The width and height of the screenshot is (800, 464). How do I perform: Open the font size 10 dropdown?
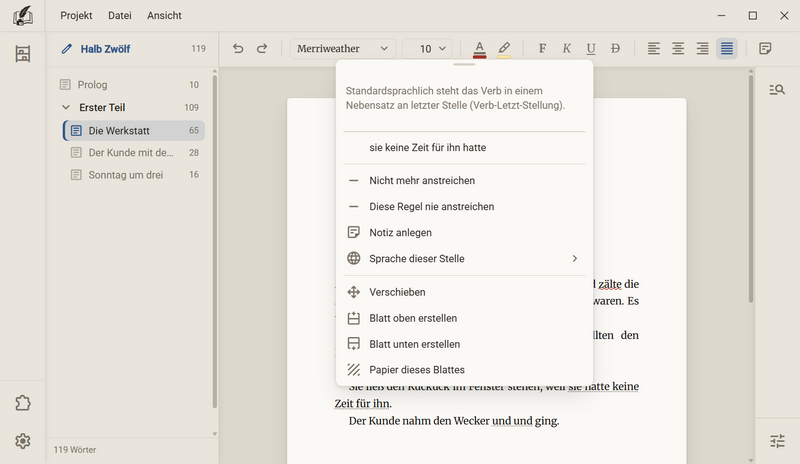[x=427, y=48]
